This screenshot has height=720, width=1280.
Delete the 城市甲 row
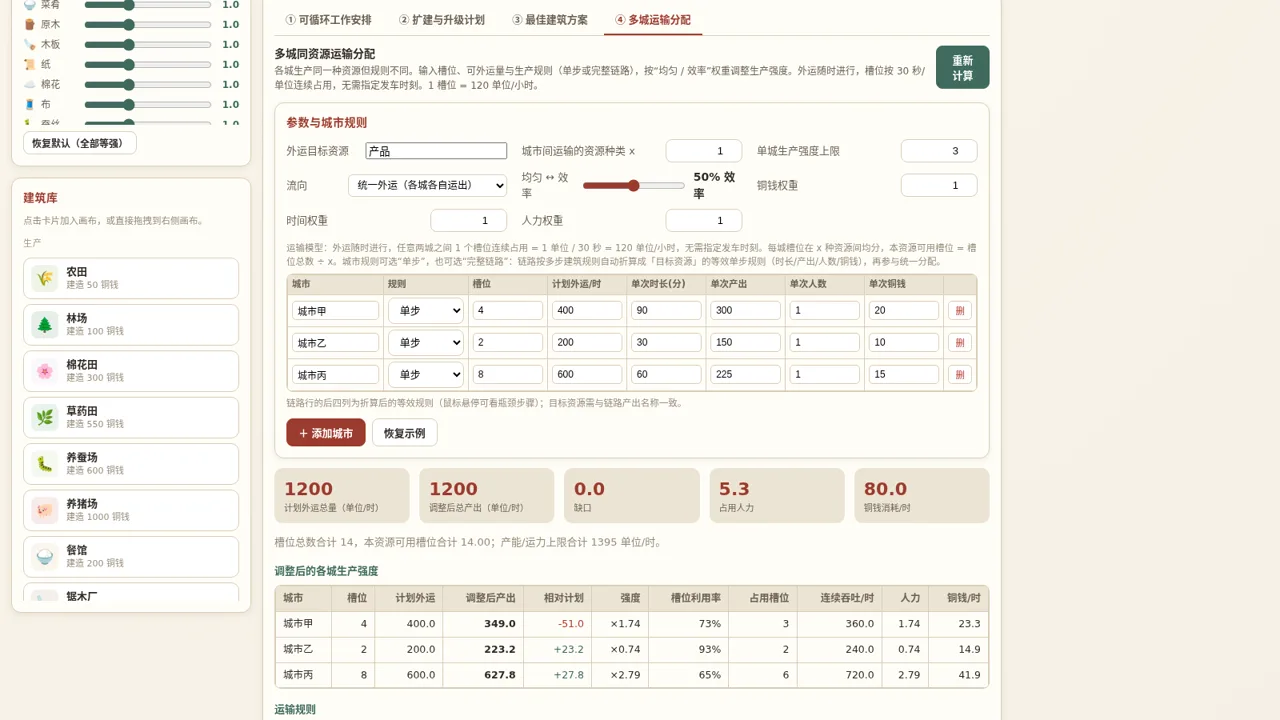(x=960, y=311)
